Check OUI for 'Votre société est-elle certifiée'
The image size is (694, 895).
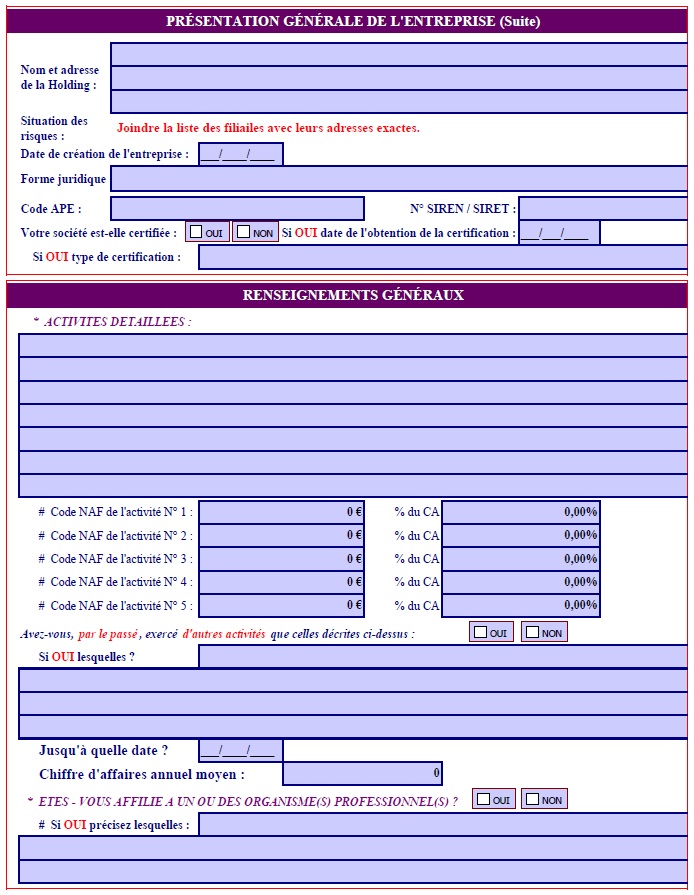[197, 232]
